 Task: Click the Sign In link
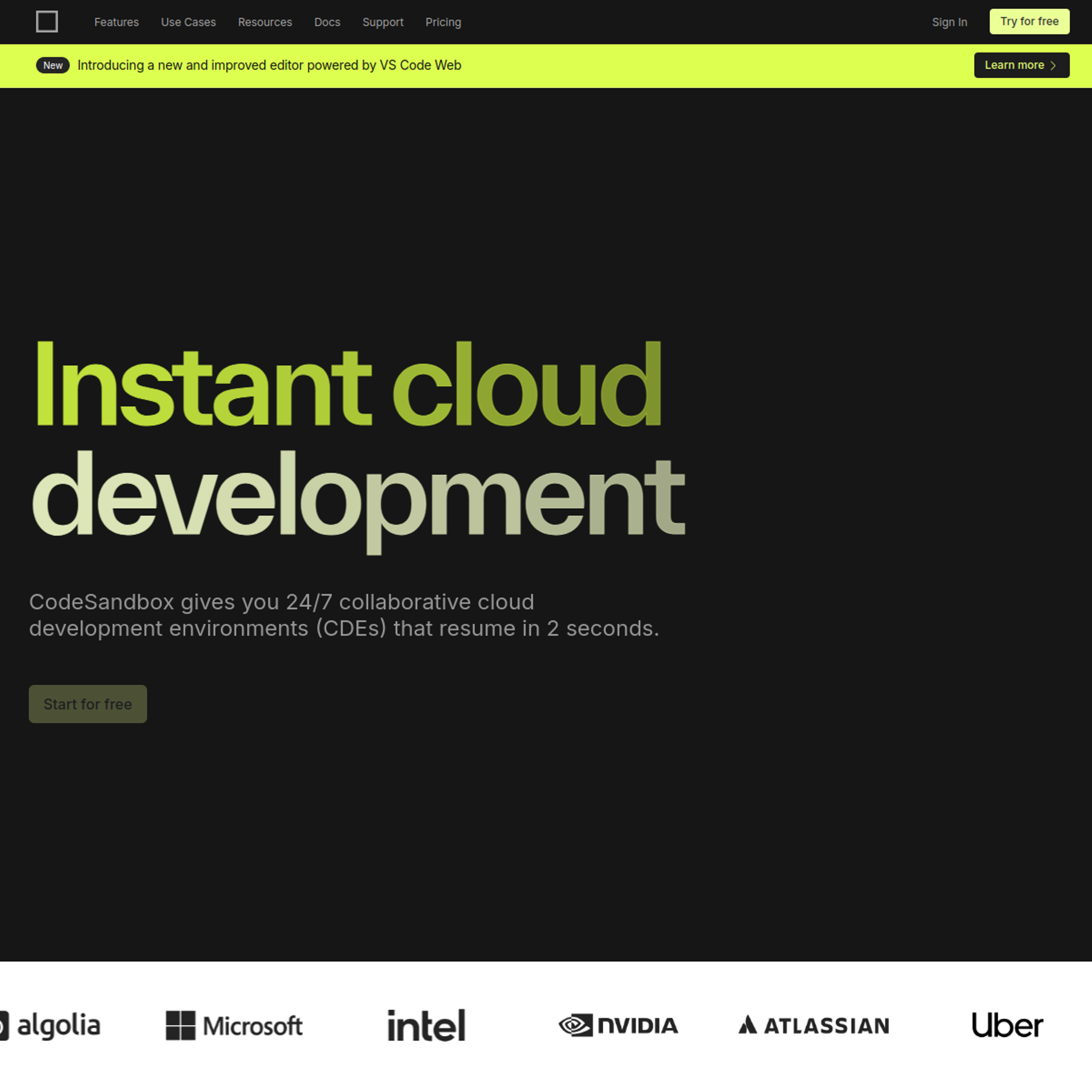pos(950,22)
